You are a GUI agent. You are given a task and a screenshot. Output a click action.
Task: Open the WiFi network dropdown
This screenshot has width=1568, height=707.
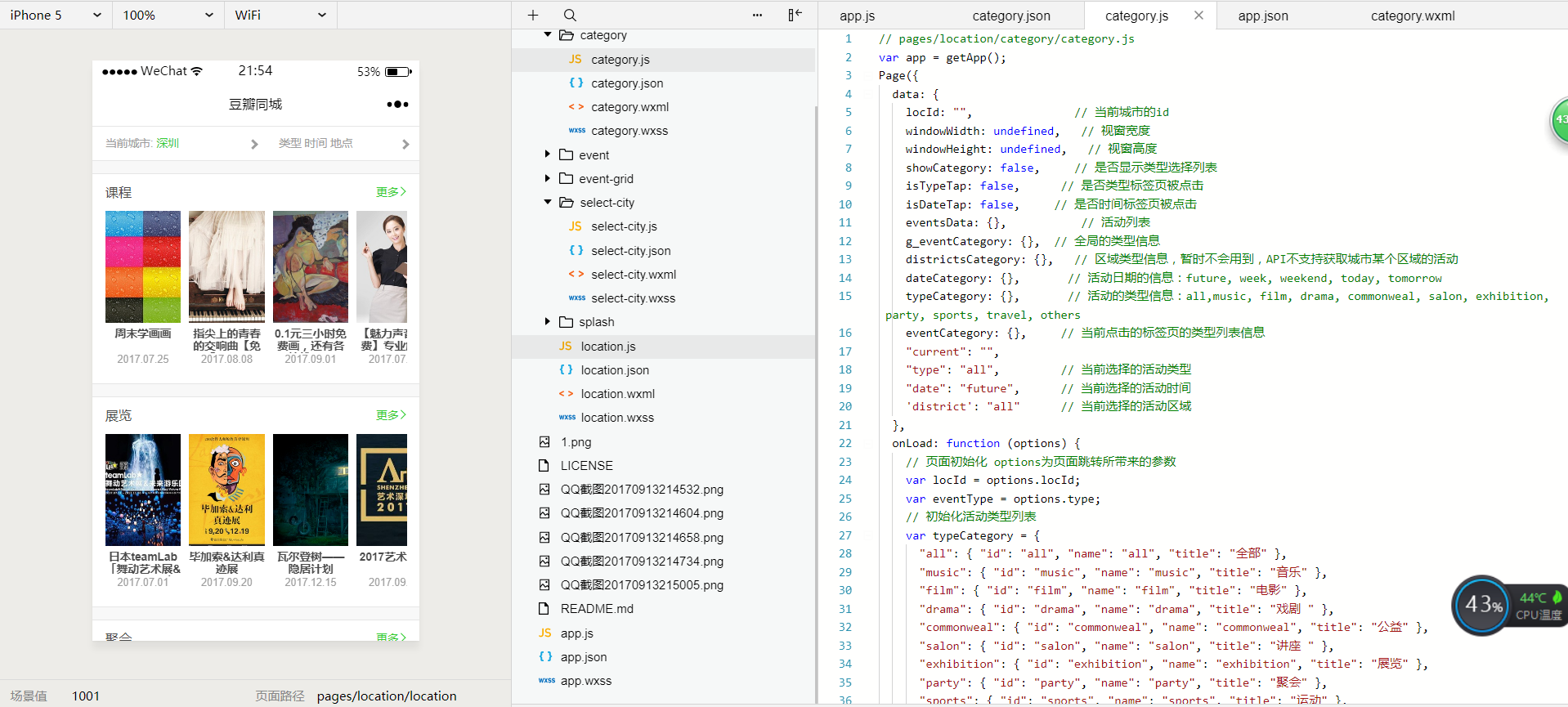[280, 15]
